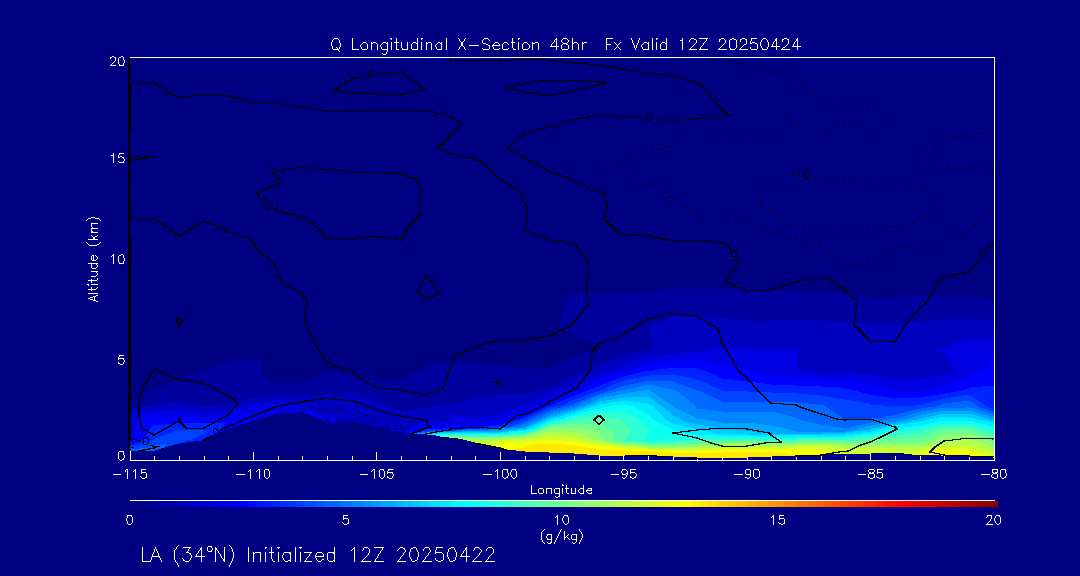This screenshot has width=1080, height=576.
Task: Click altitude axis tick label 20
Action: (x=118, y=60)
